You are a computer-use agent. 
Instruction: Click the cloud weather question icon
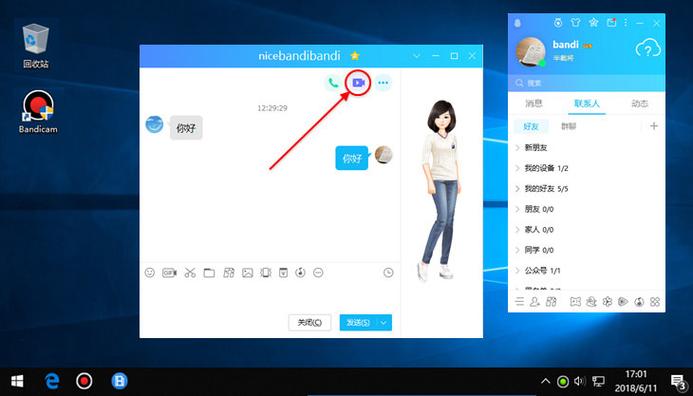pyautogui.click(x=648, y=49)
